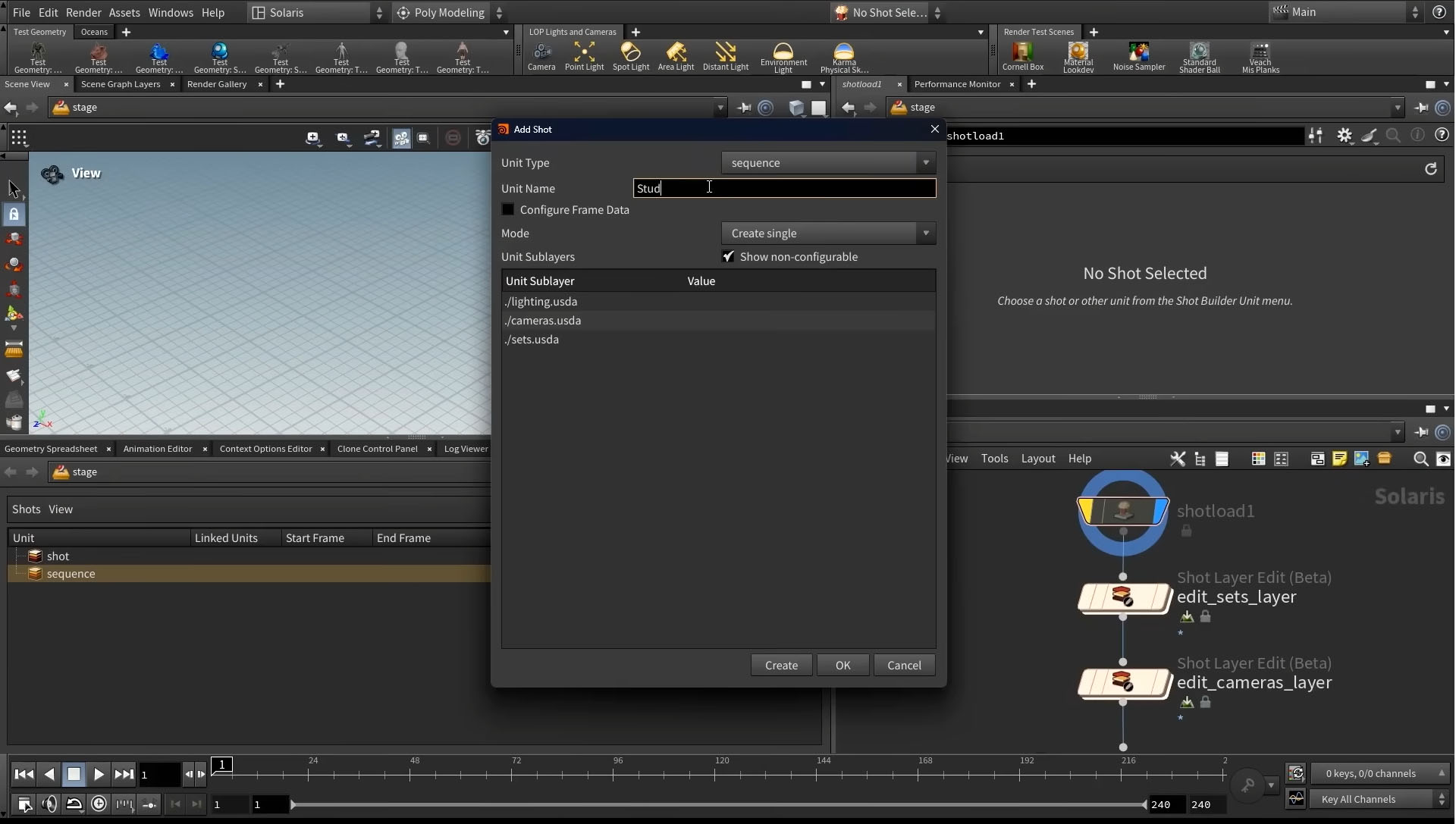Click the shotload1 node icon

[x=1123, y=512]
